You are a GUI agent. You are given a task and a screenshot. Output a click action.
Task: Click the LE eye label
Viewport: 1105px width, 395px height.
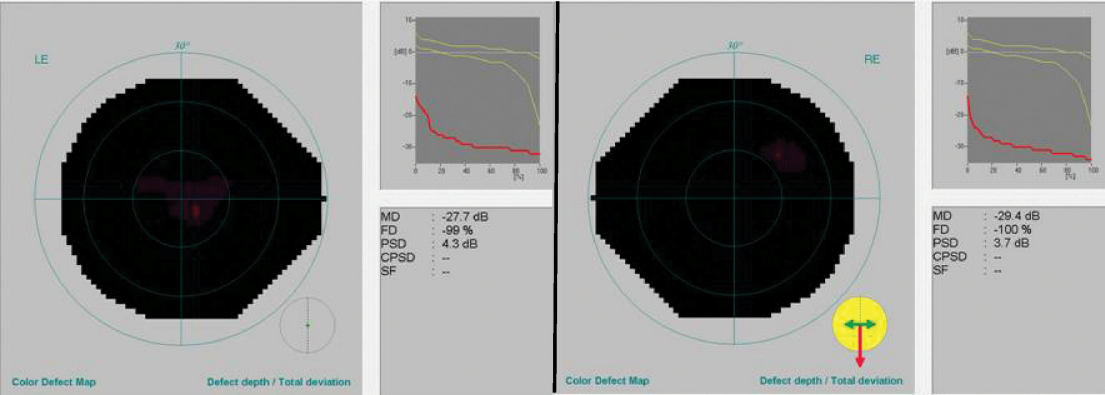[x=42, y=61]
